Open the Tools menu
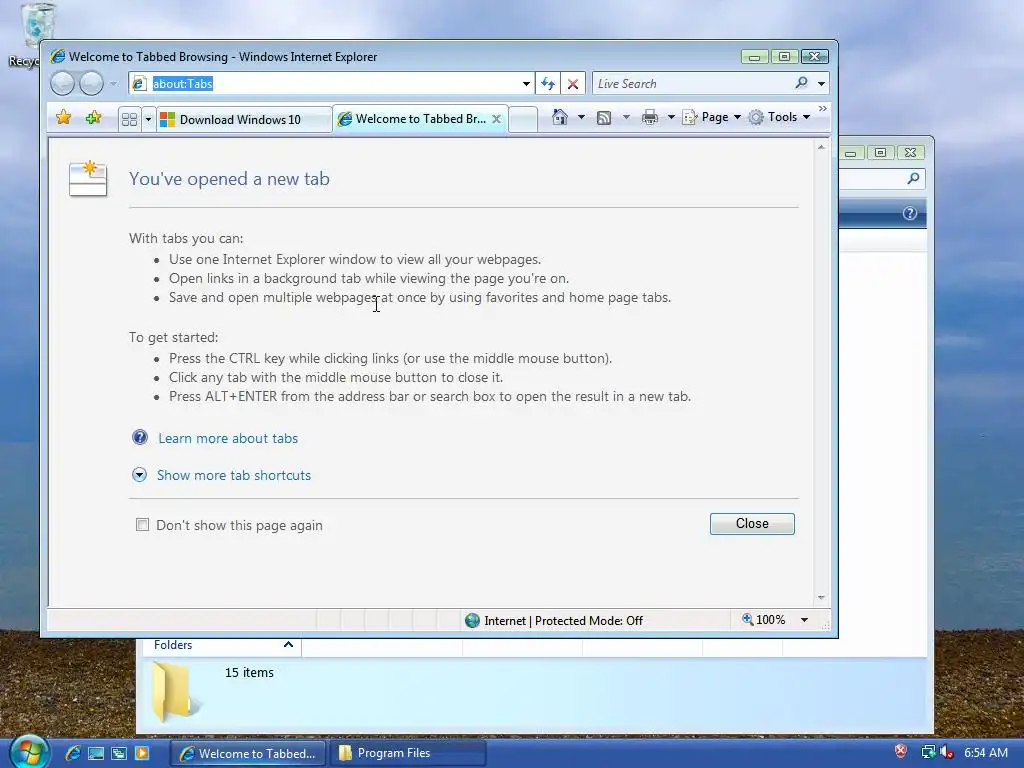 tap(780, 117)
